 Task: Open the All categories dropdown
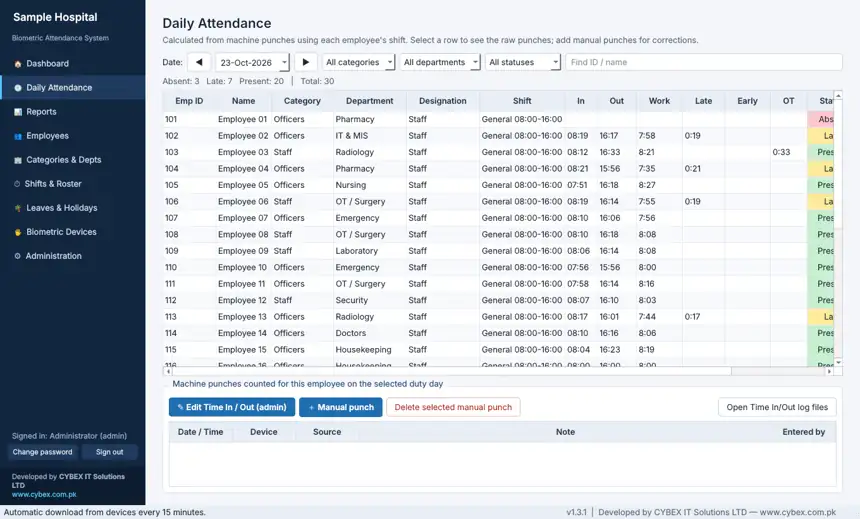(x=359, y=63)
